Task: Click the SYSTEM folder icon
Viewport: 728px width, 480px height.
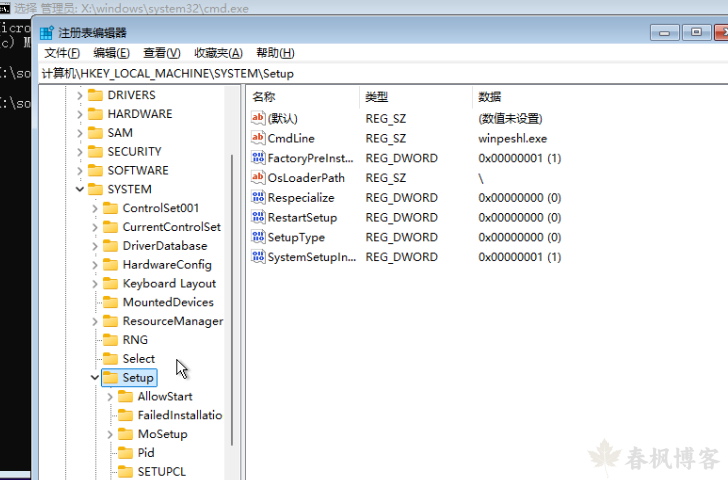Action: point(95,189)
